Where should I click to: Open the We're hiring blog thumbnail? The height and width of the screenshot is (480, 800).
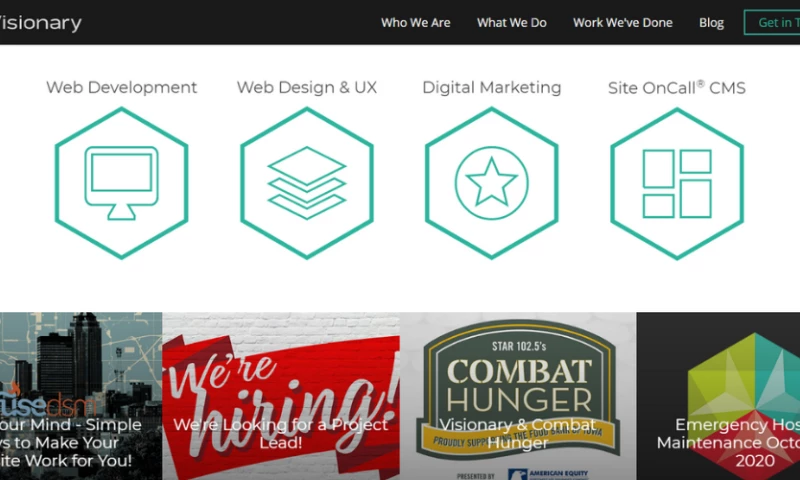[281, 396]
